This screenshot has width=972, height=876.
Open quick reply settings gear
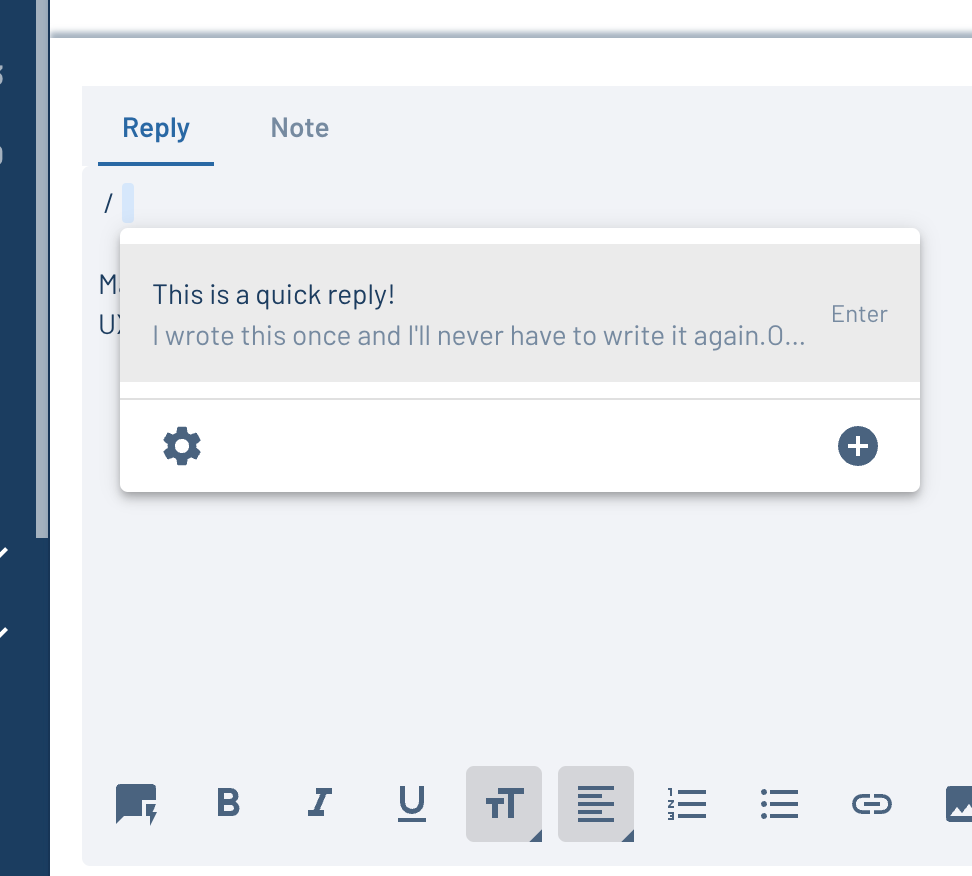pos(182,446)
